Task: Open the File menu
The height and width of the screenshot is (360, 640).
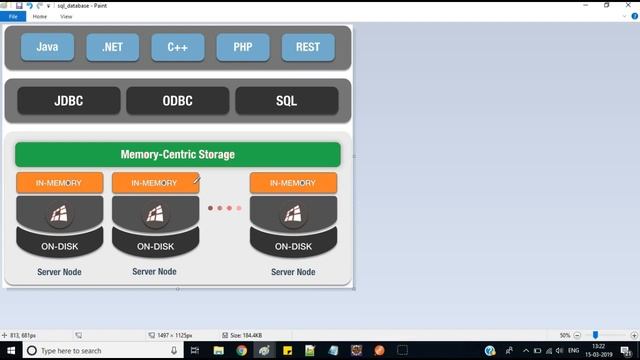Action: (x=13, y=17)
